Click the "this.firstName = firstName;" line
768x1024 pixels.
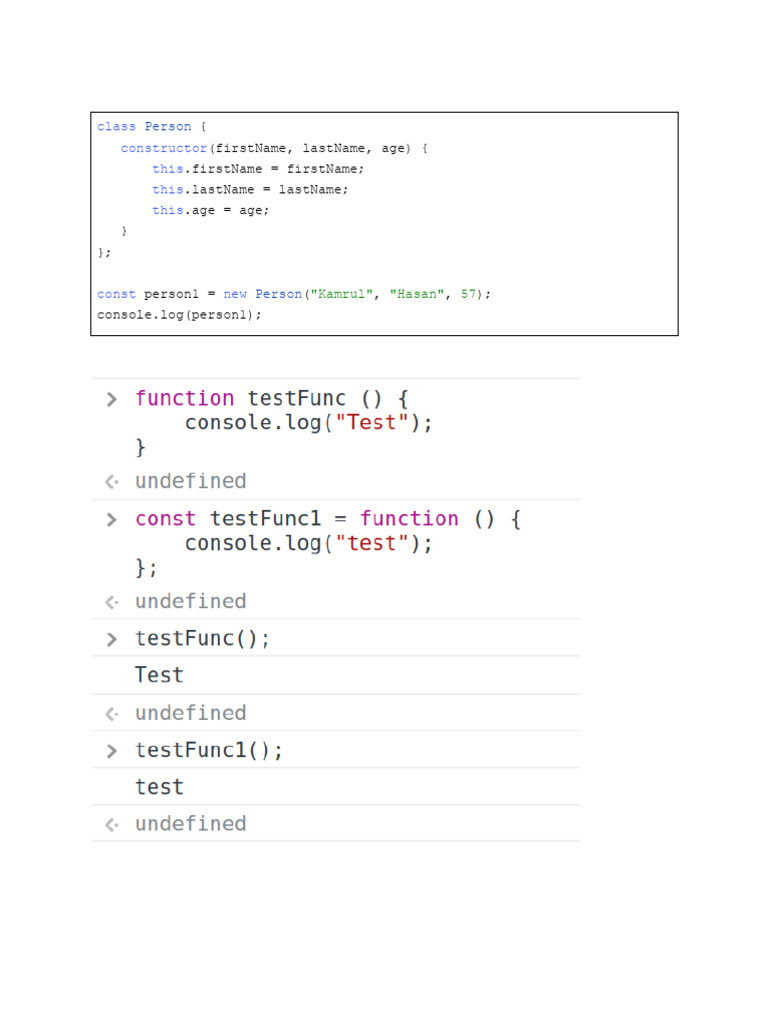(258, 169)
